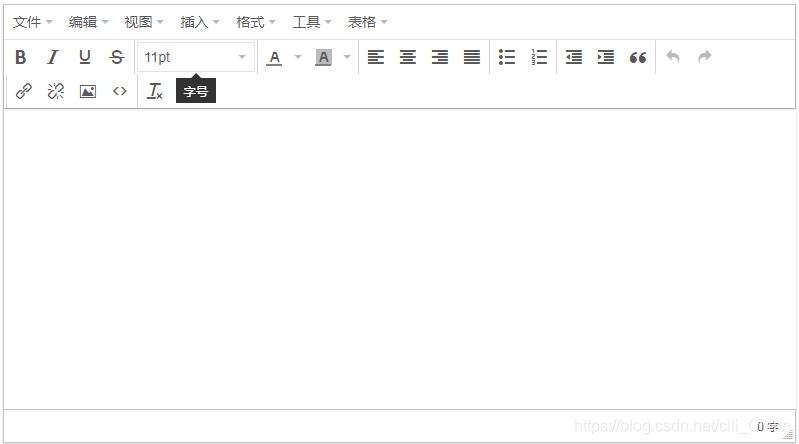Toggle strikethrough formatting

point(117,57)
